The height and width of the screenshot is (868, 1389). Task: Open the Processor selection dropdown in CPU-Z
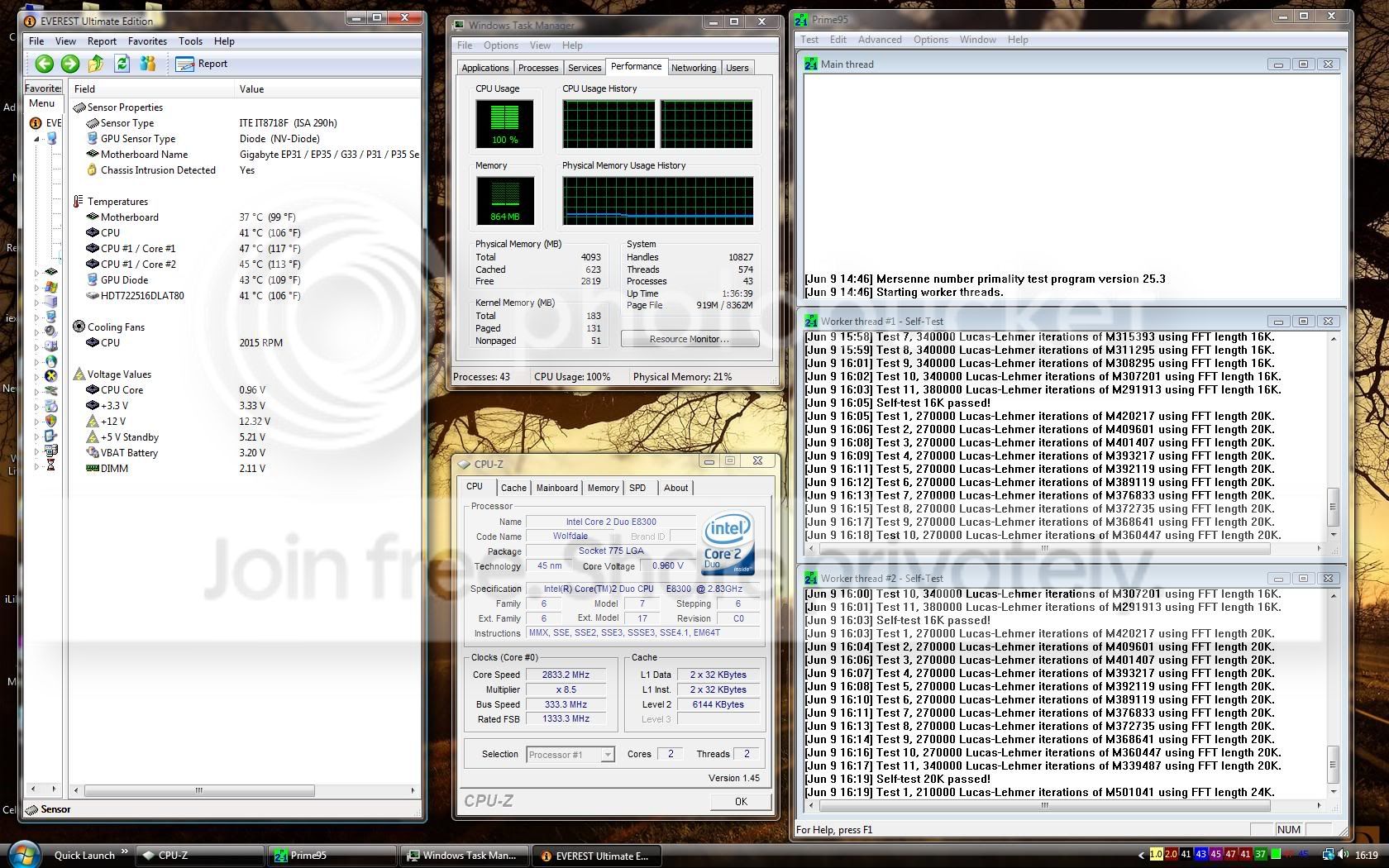[x=608, y=754]
